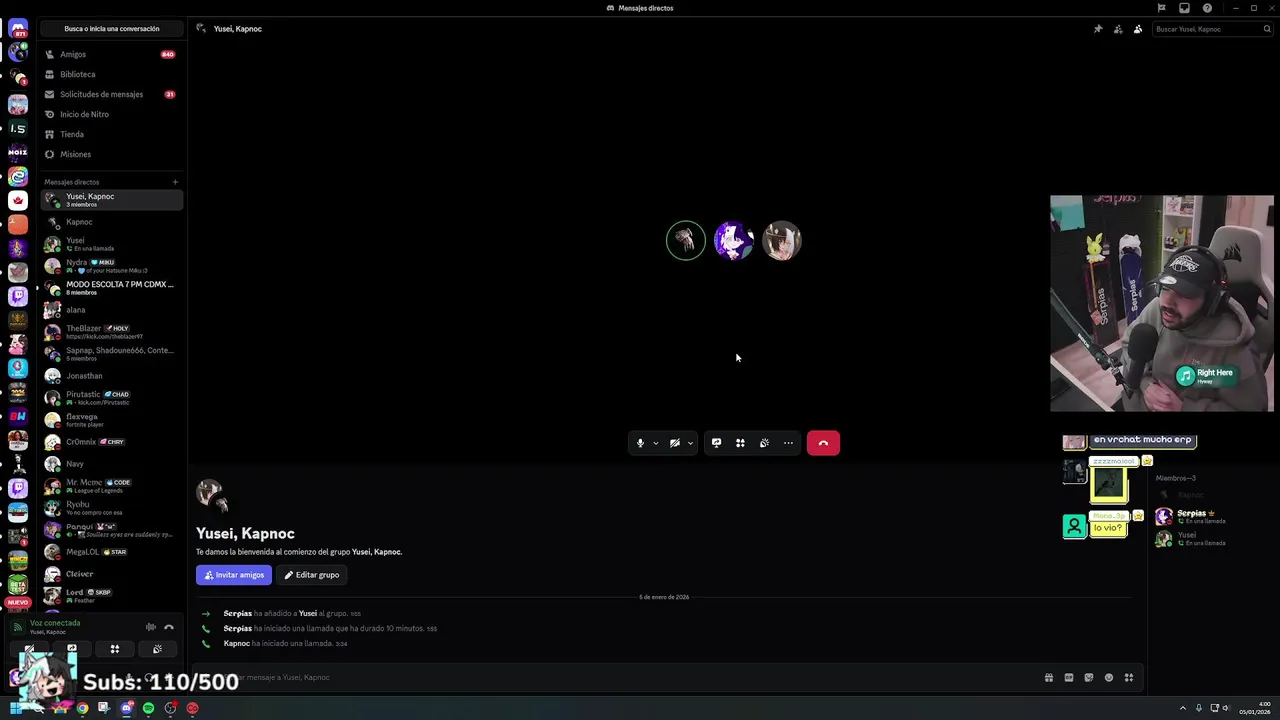Image resolution: width=1280 pixels, height=720 pixels.
Task: Open activities button in voice panel
Action: tap(114, 649)
